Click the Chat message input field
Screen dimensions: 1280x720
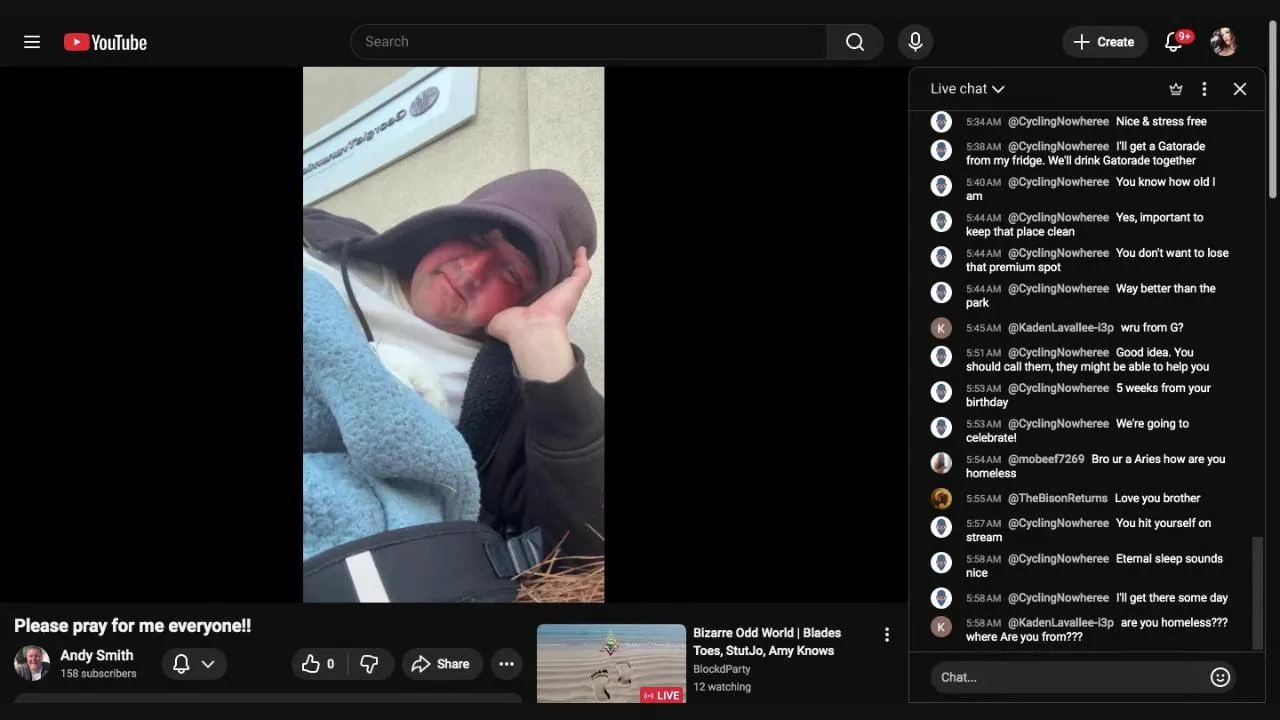pos(1068,677)
